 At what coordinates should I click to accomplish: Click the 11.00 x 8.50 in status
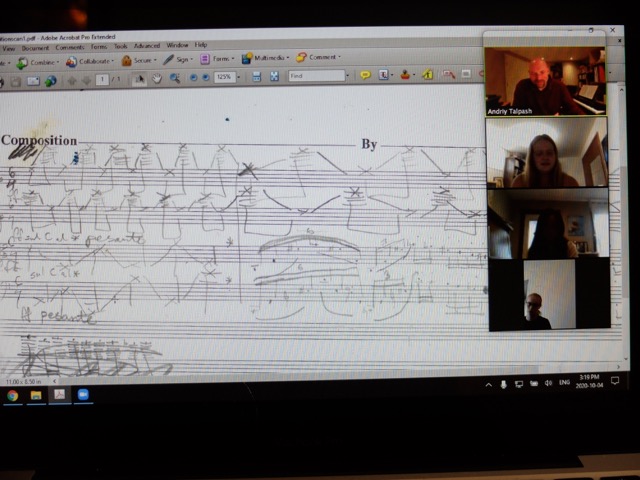point(24,382)
